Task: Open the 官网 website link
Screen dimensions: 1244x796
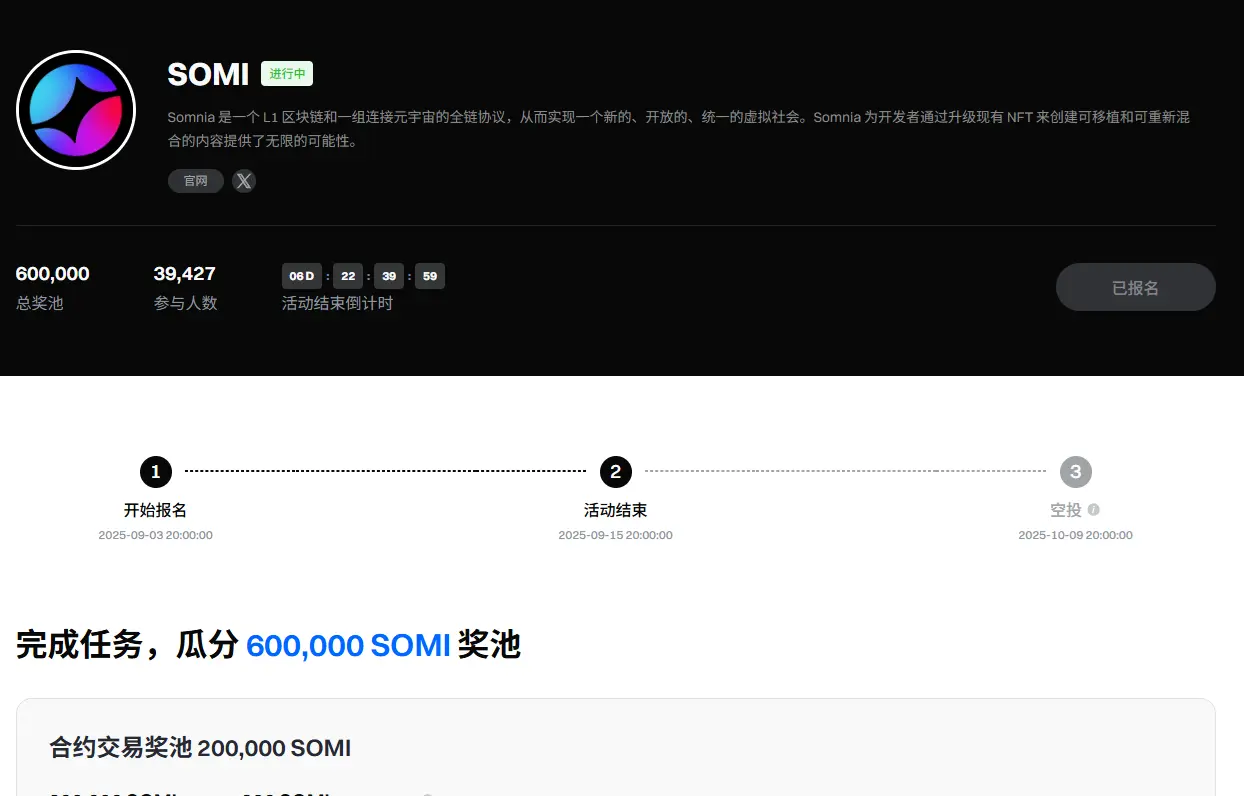Action: [x=196, y=181]
